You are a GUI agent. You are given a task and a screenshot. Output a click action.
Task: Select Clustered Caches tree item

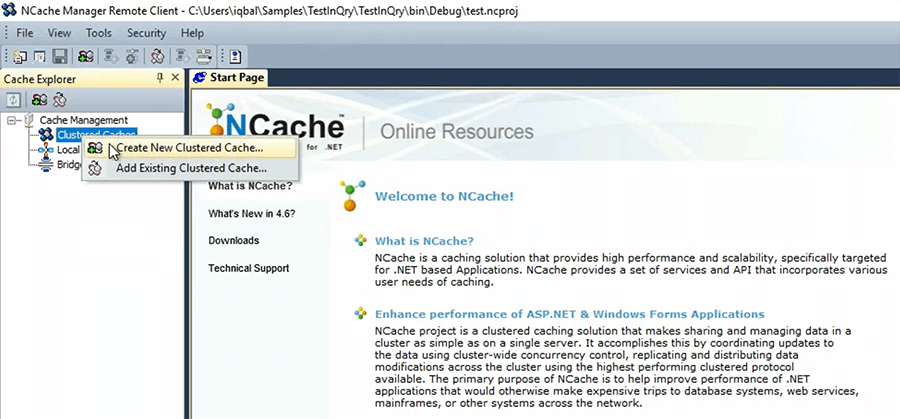point(96,135)
